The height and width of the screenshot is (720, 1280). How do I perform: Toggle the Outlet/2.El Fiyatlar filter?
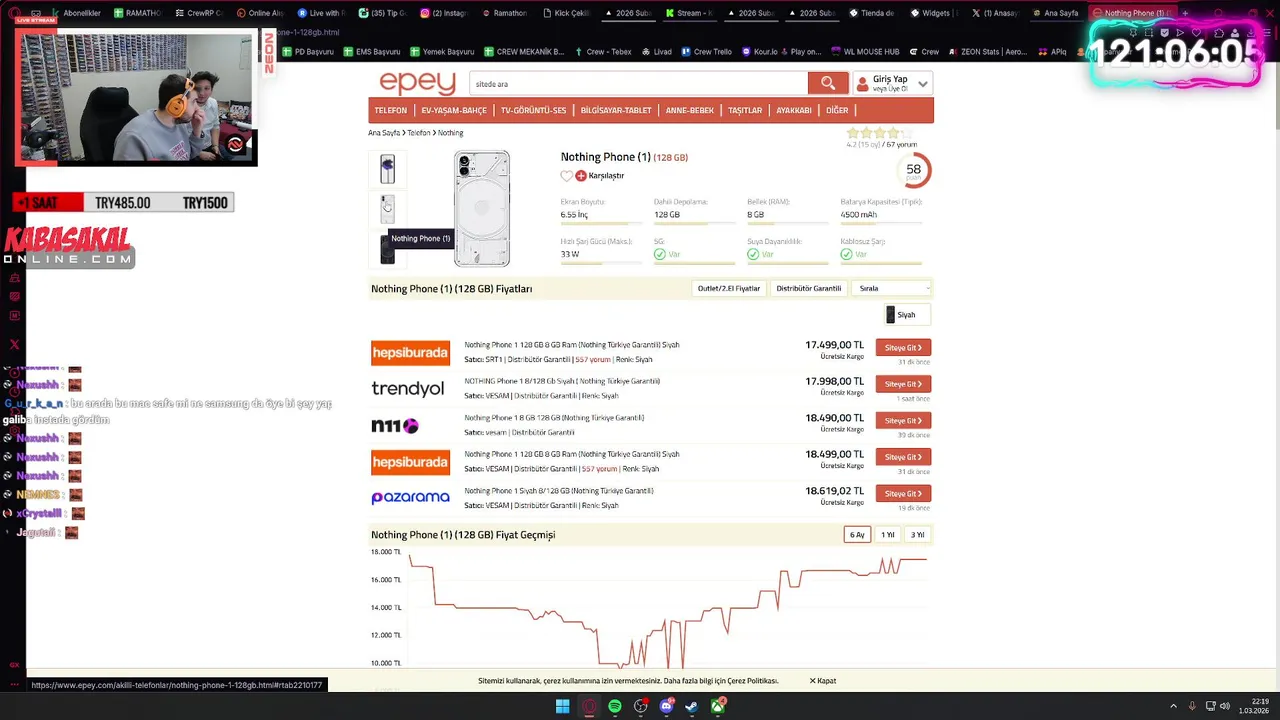point(729,288)
